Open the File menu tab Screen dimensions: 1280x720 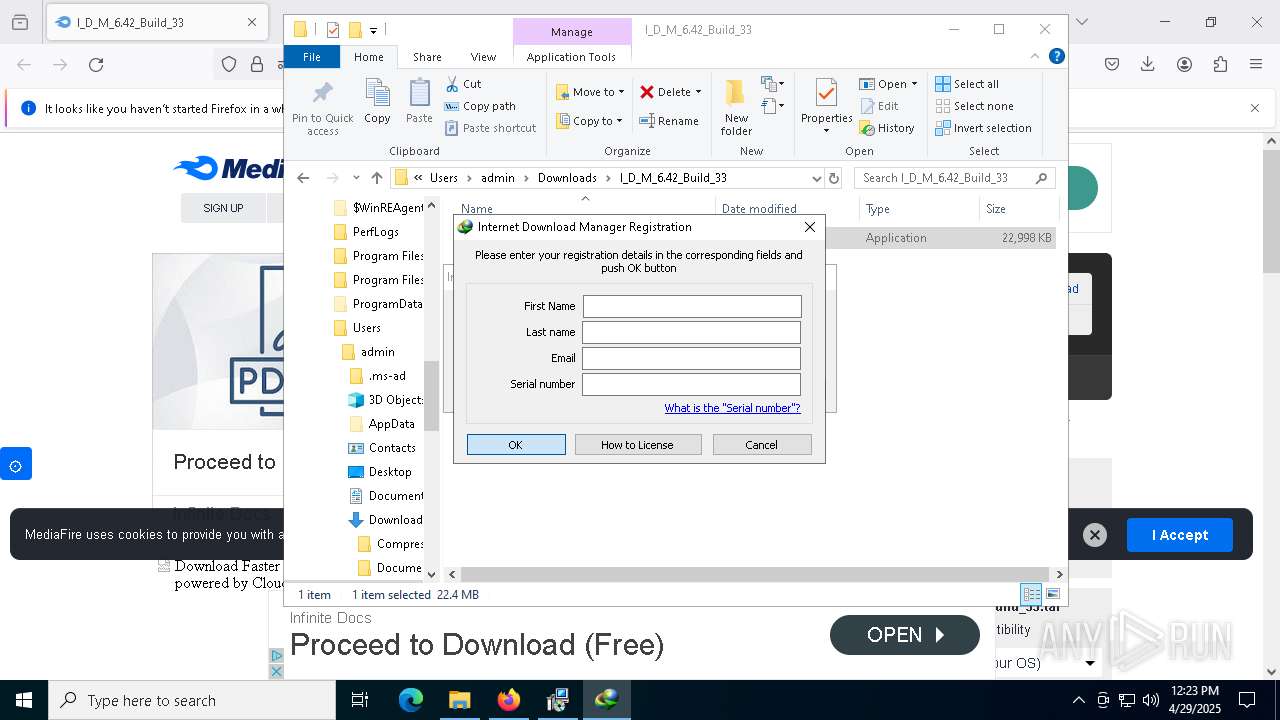tap(312, 57)
